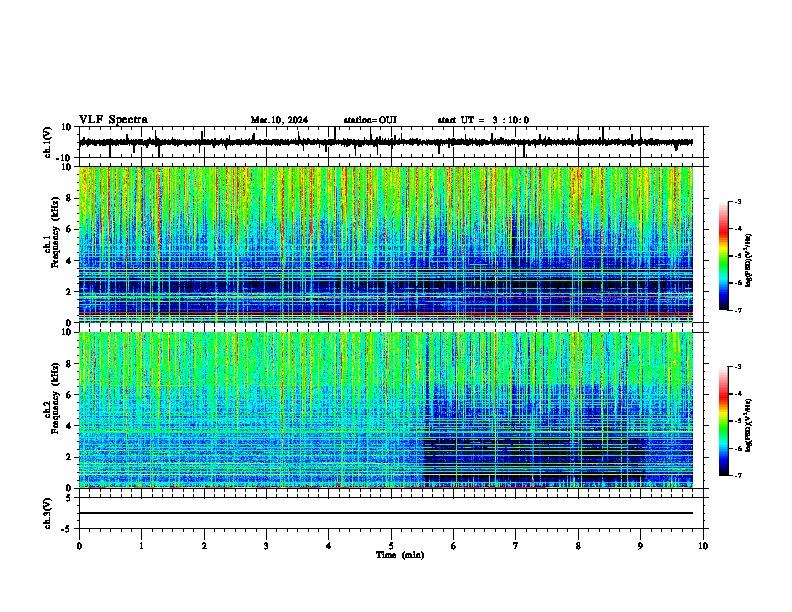Click time axis tick label "1"
792x612 pixels.
click(x=141, y=546)
